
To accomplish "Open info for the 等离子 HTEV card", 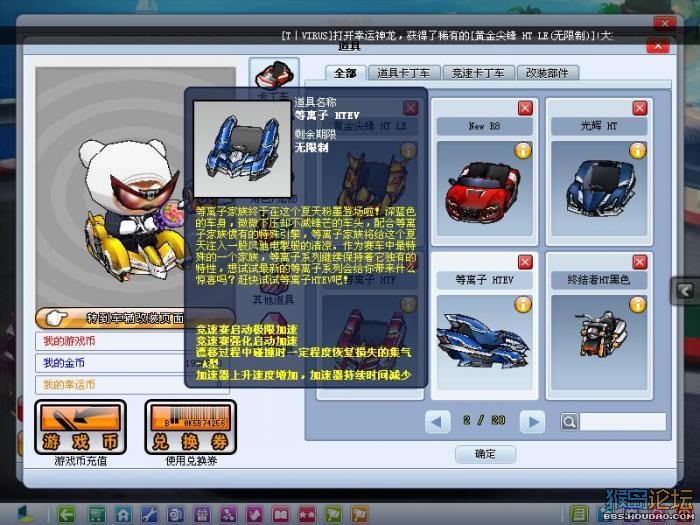I will point(523,305).
